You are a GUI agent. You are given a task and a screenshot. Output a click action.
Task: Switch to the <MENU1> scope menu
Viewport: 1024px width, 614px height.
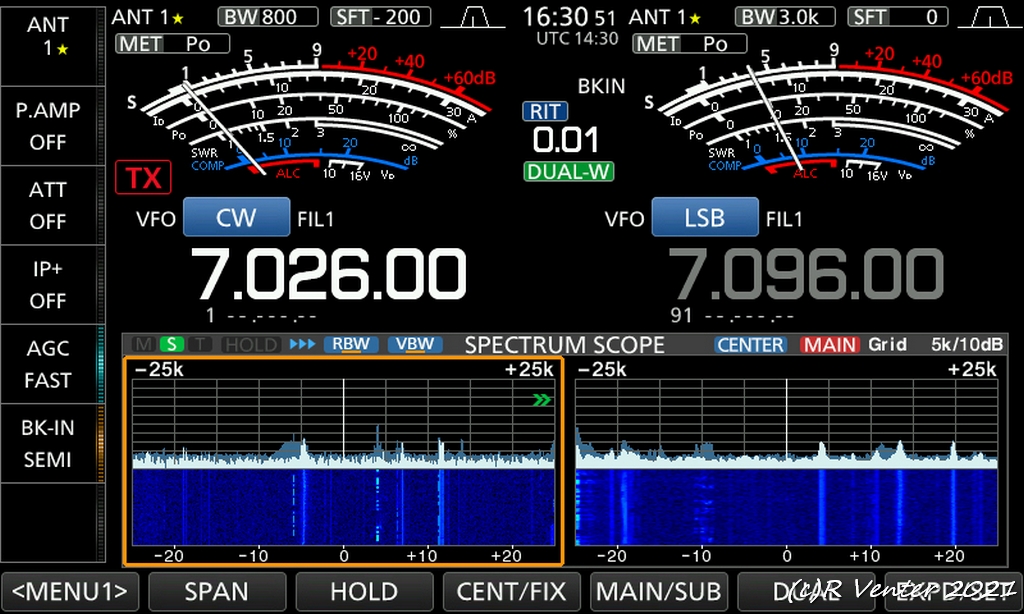70,592
